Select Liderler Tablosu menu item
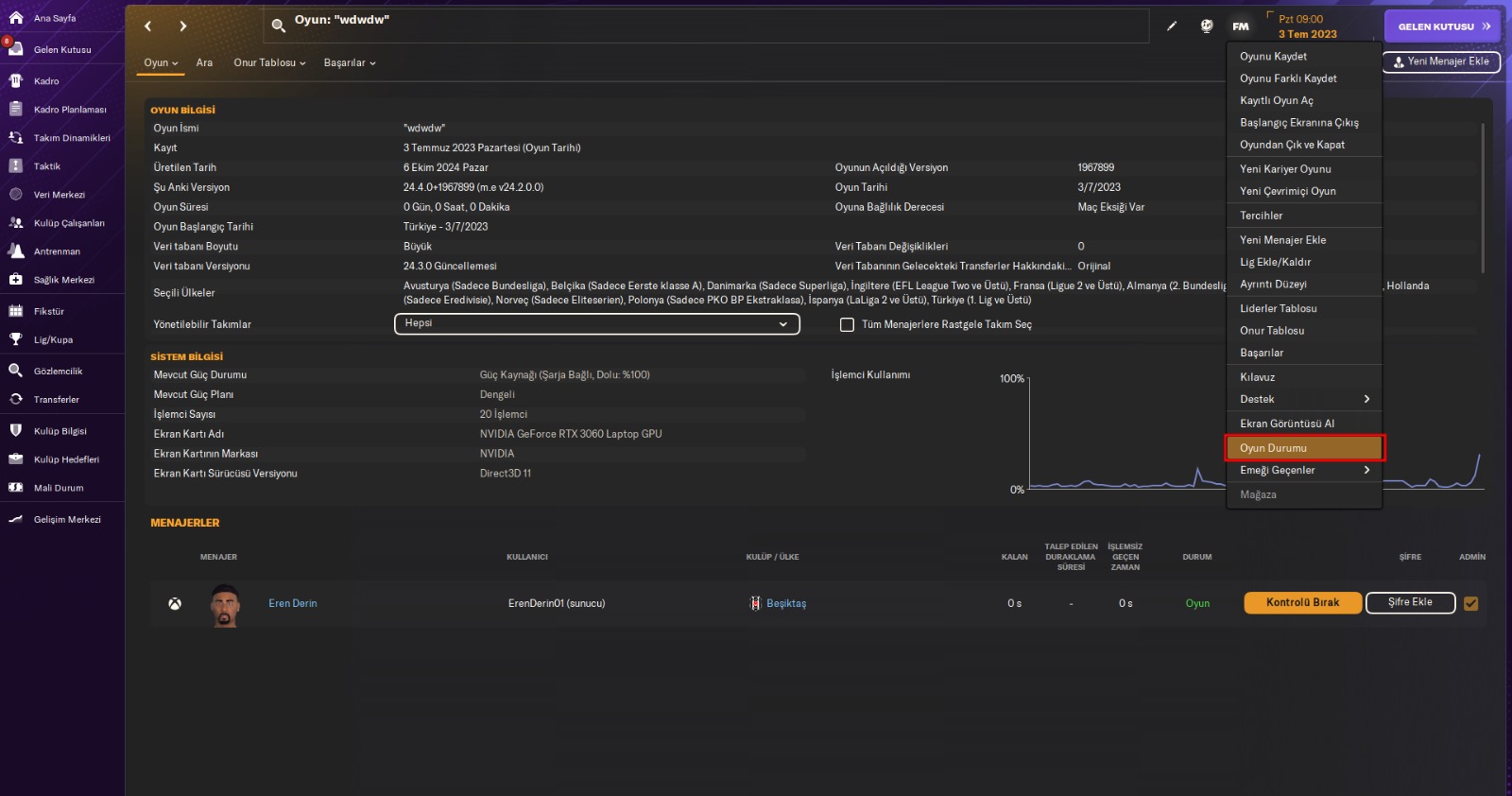Viewport: 1512px width, 796px height. coord(1304,309)
